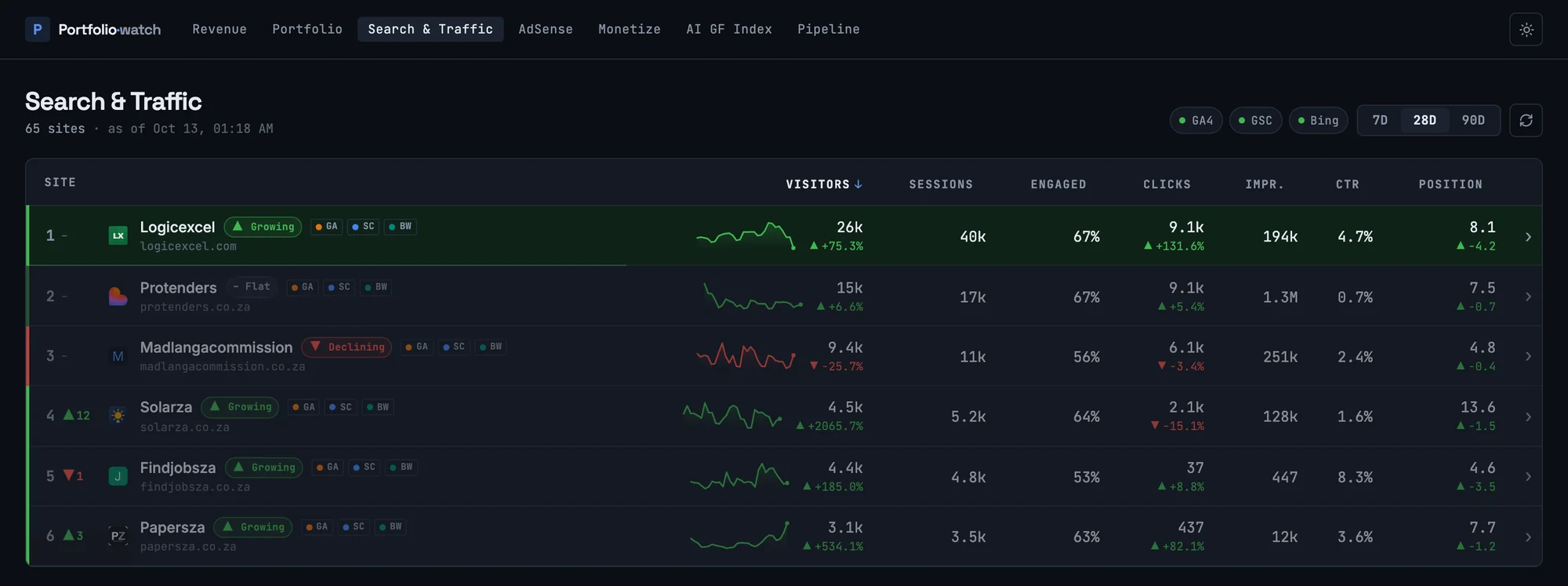
Task: Open the Findjobsza site name link
Action: [178, 468]
